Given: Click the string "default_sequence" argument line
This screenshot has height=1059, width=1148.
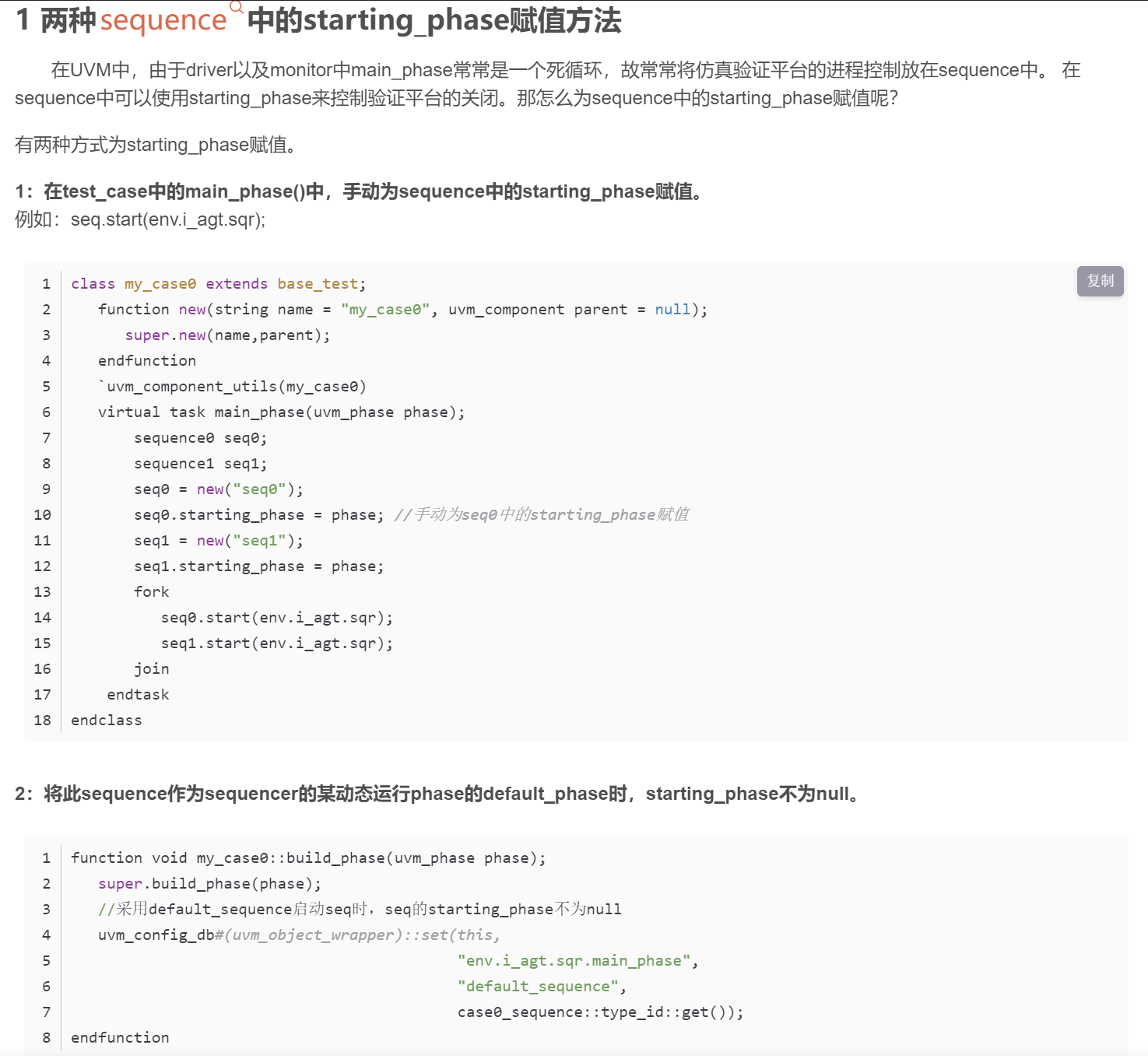Looking at the screenshot, I should click(542, 987).
